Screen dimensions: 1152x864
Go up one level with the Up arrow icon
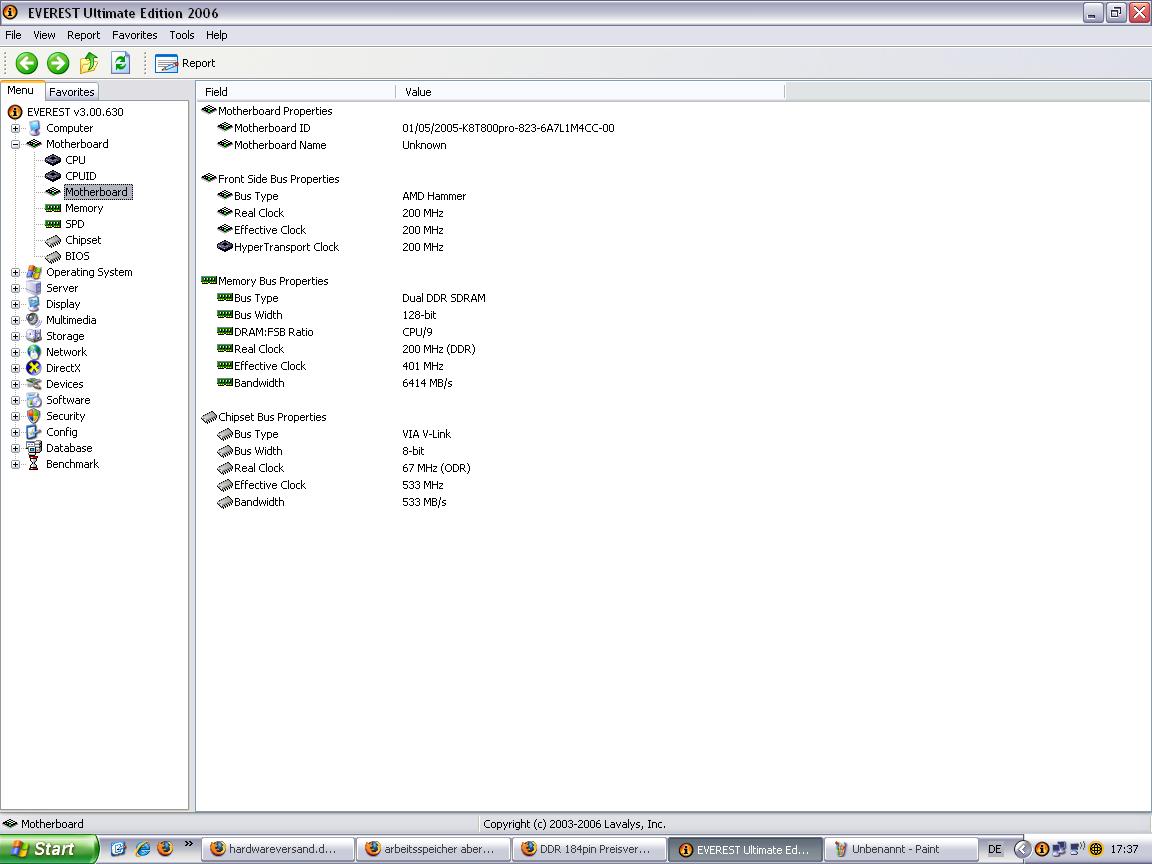89,63
